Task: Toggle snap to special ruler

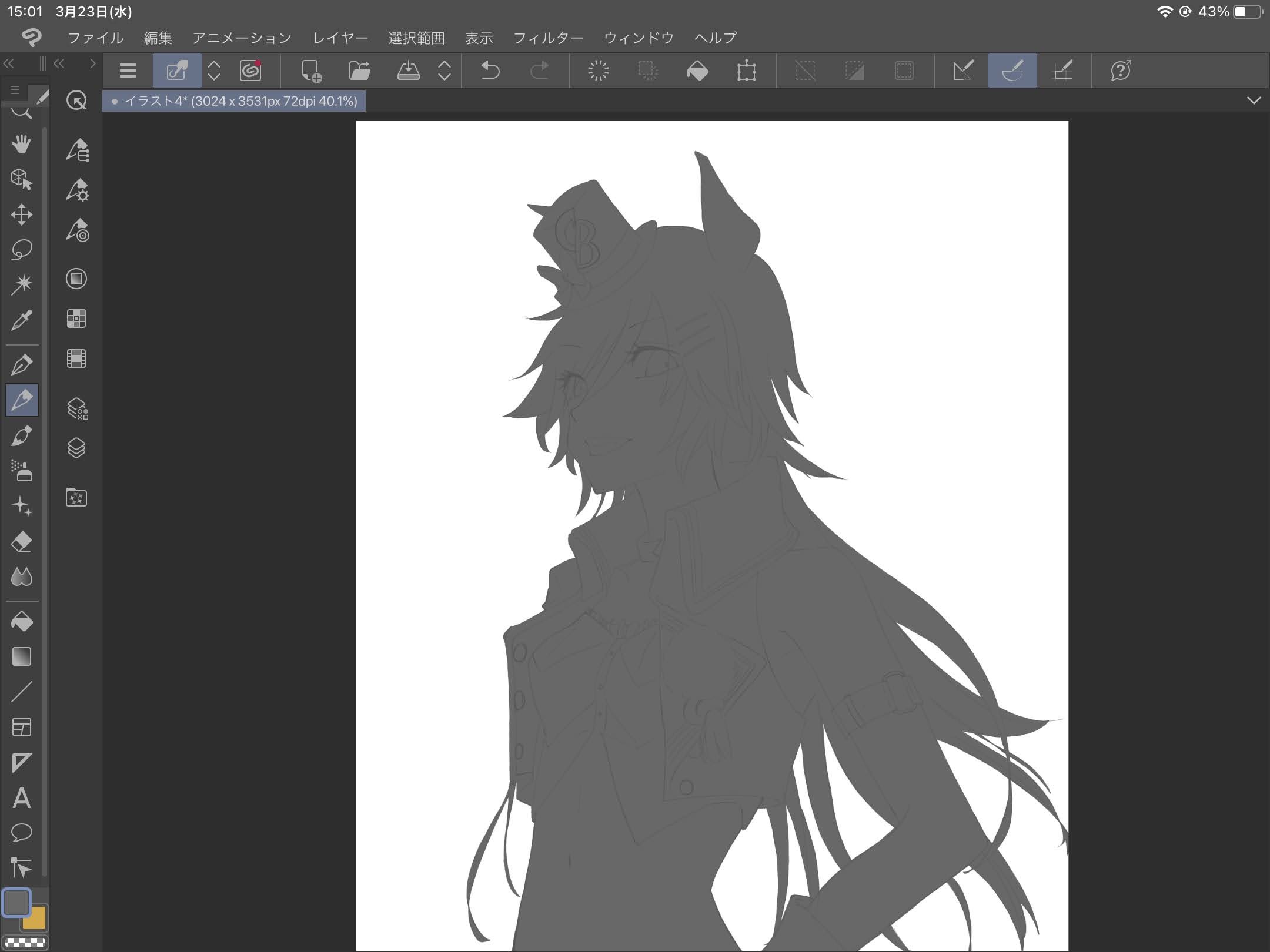Action: point(1012,71)
